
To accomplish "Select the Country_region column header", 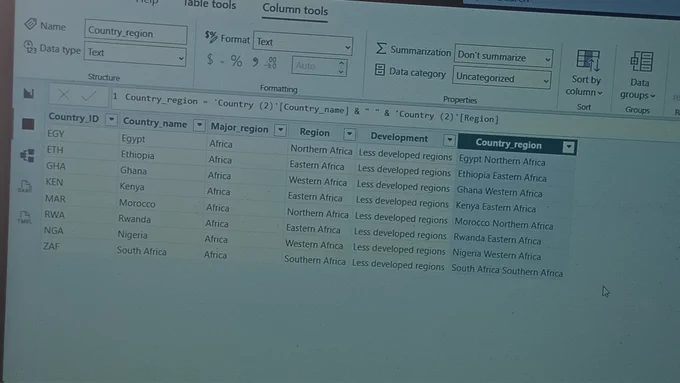I will 508,144.
